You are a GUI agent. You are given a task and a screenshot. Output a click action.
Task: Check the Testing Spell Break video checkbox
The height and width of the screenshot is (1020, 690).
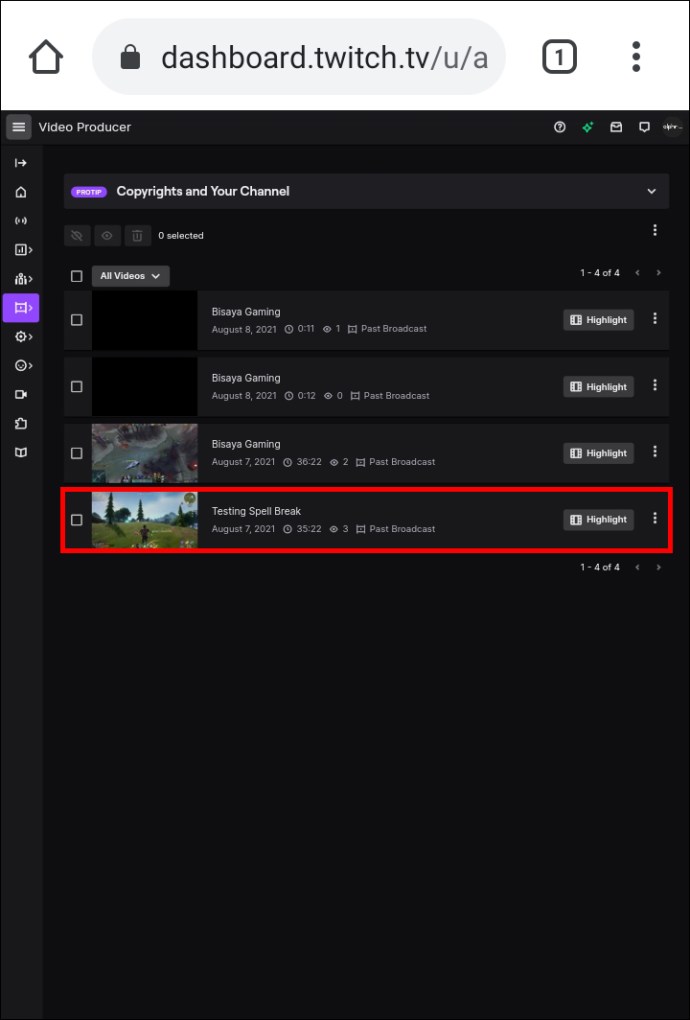pos(77,520)
